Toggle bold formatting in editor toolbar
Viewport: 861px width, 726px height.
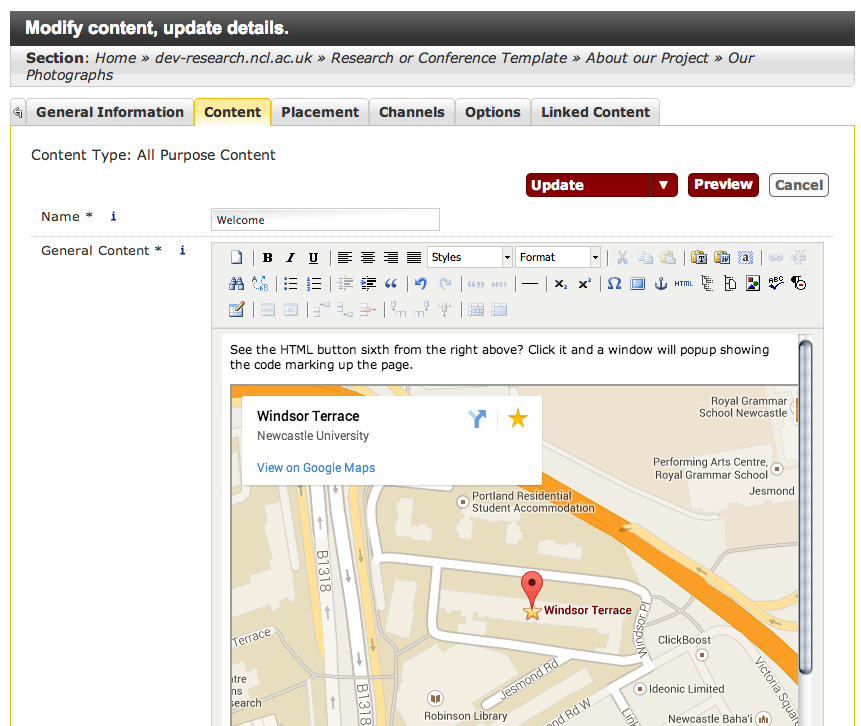tap(268, 258)
